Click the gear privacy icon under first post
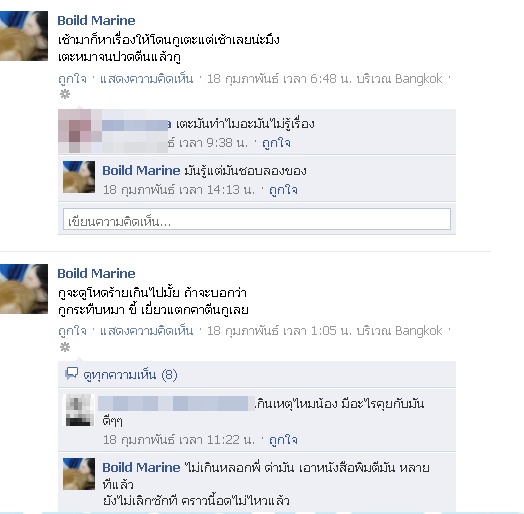The image size is (524, 514). click(x=65, y=95)
